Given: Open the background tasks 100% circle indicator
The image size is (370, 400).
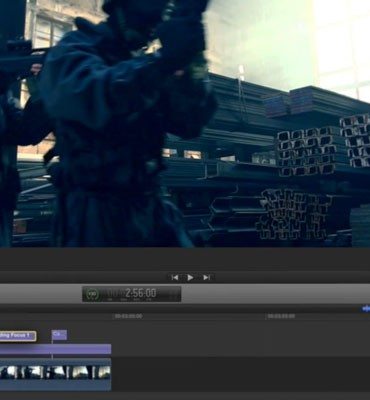Looking at the screenshot, I should (x=93, y=294).
